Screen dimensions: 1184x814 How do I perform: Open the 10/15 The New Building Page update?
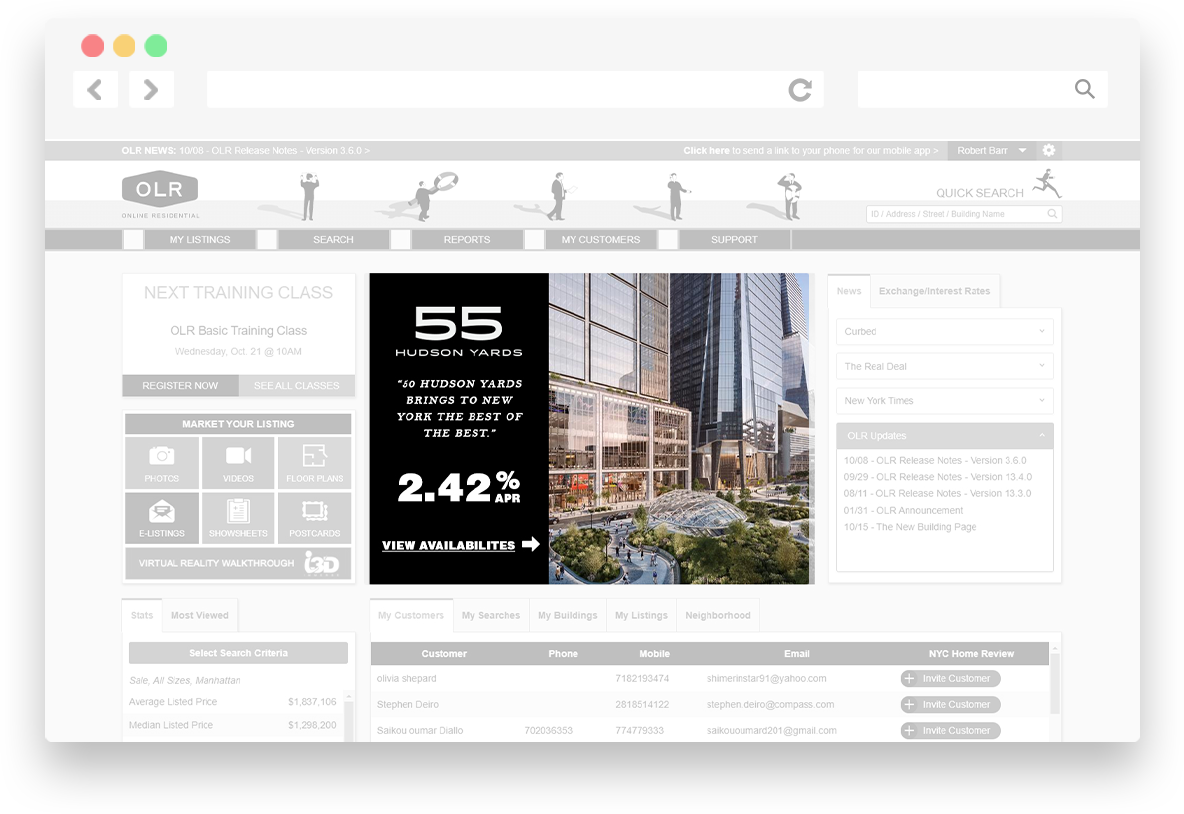[910, 527]
